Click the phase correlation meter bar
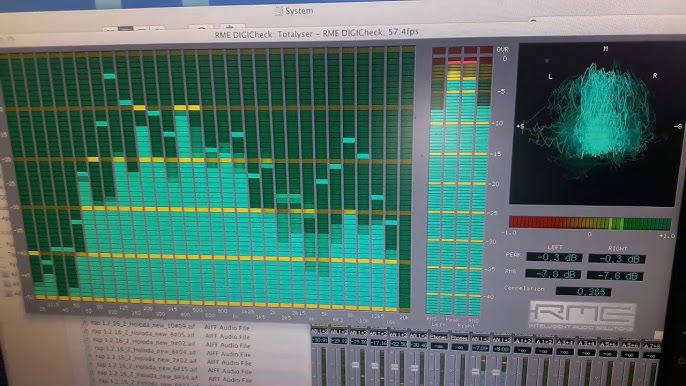Image resolution: width=686 pixels, height=386 pixels. tap(590, 223)
